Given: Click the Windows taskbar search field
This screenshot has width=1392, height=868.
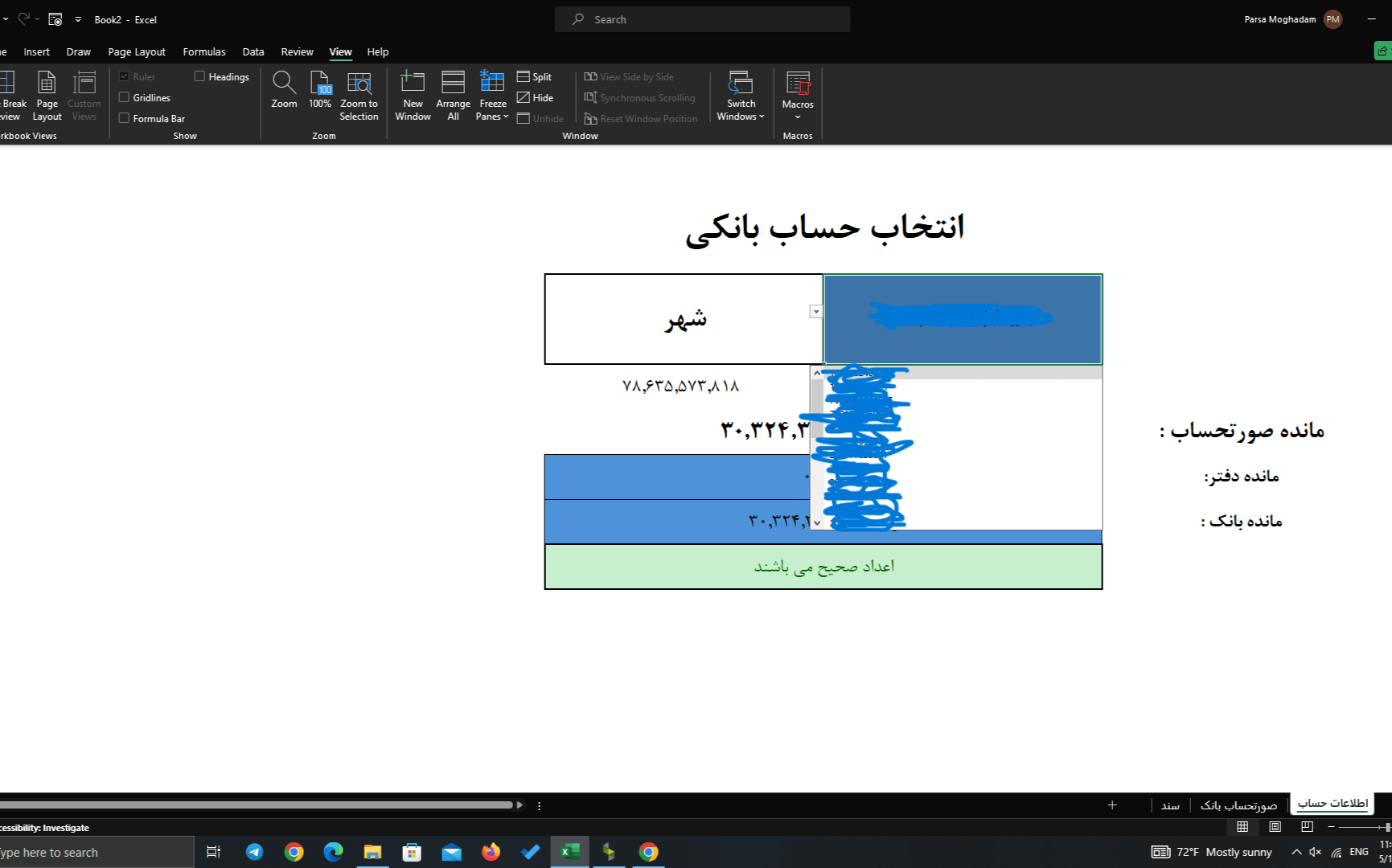Looking at the screenshot, I should [x=96, y=852].
